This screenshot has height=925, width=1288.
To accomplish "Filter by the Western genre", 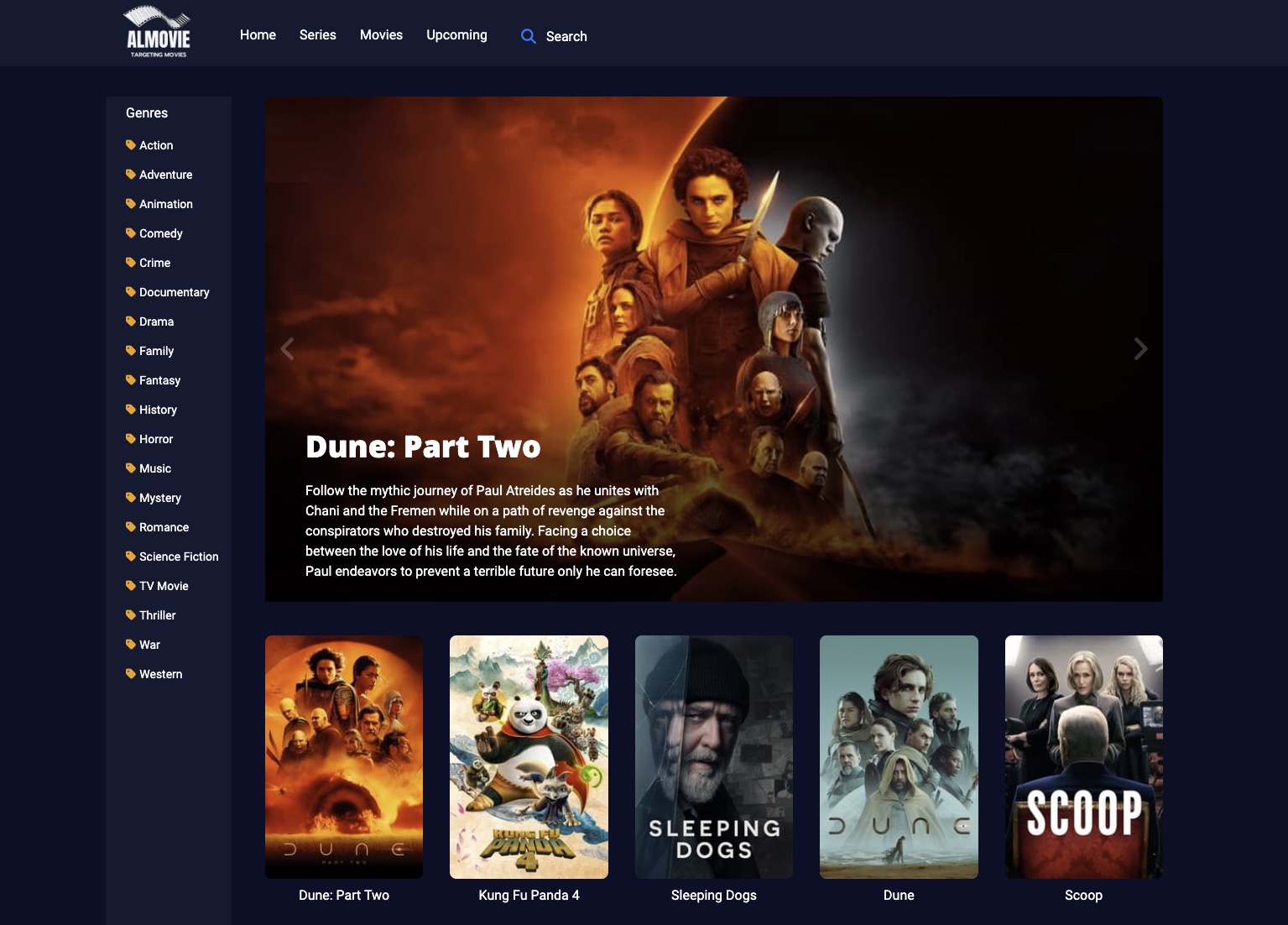I will pyautogui.click(x=160, y=674).
